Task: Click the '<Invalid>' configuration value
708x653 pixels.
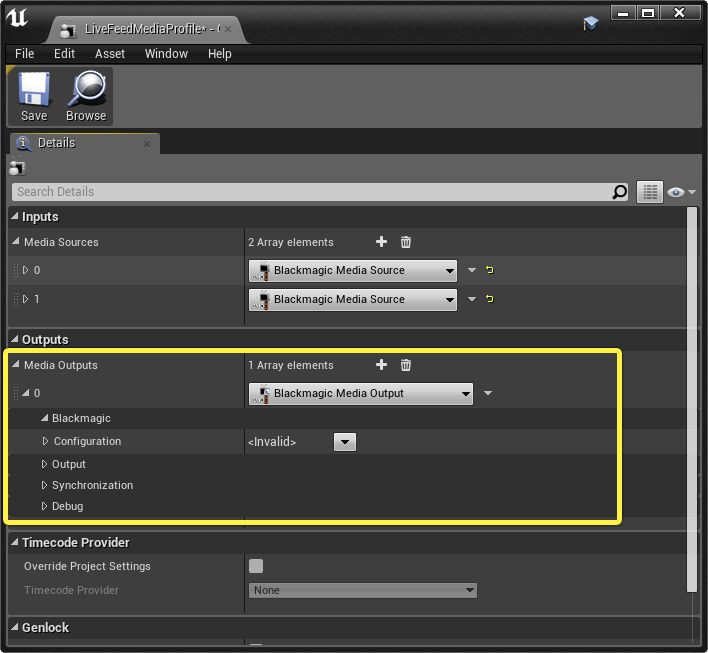Action: pos(272,442)
